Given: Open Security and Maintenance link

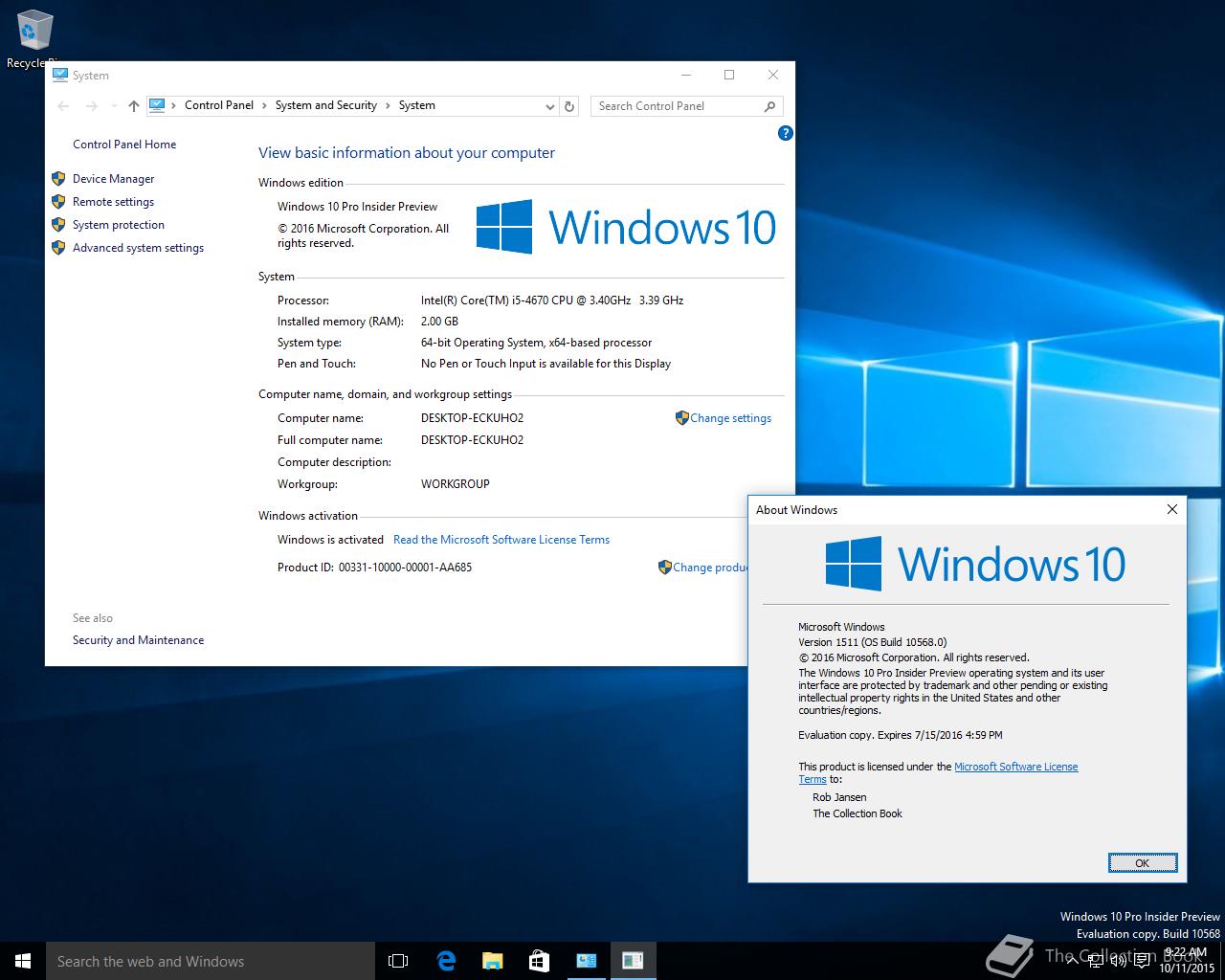Looking at the screenshot, I should click(x=138, y=640).
